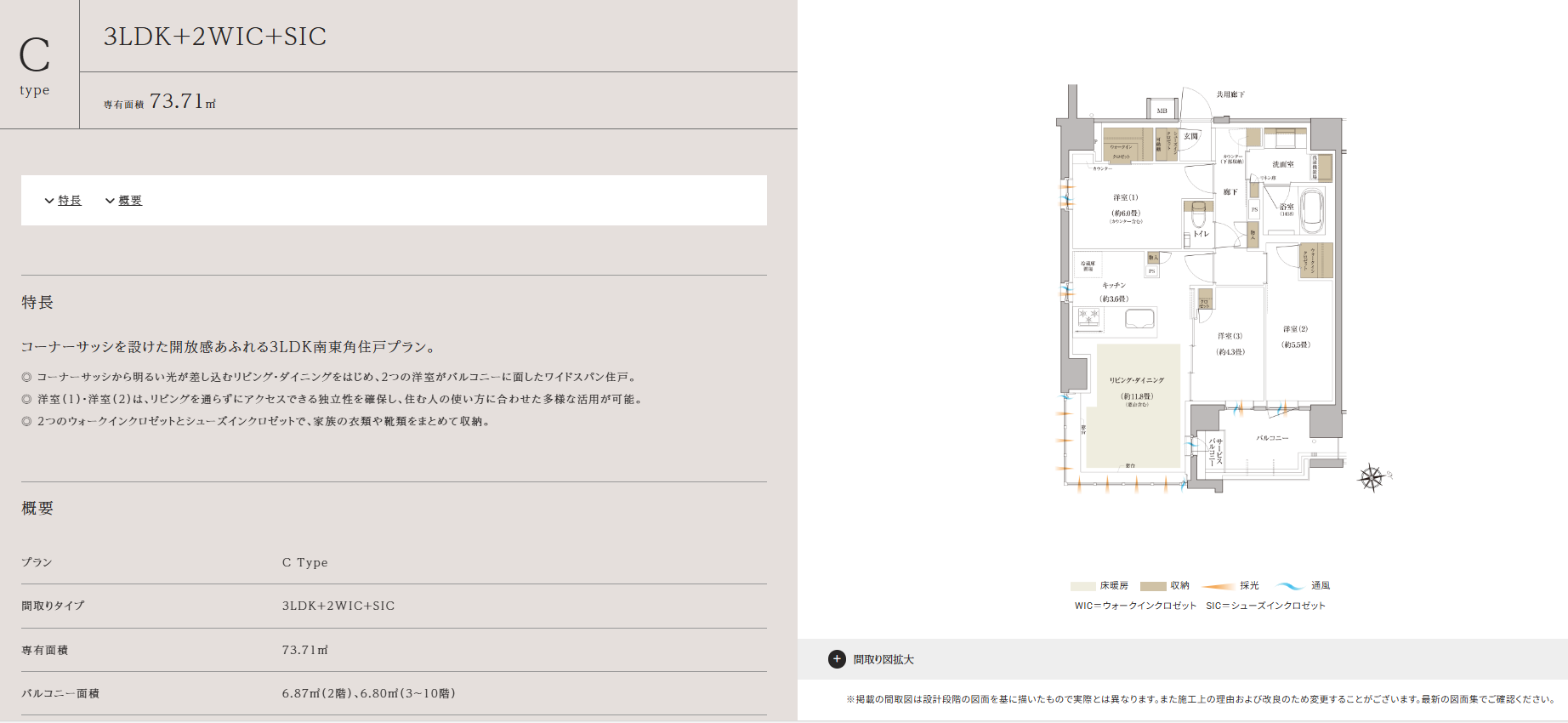Click the kitchen sink icon
1568x723 pixels.
(x=1139, y=319)
